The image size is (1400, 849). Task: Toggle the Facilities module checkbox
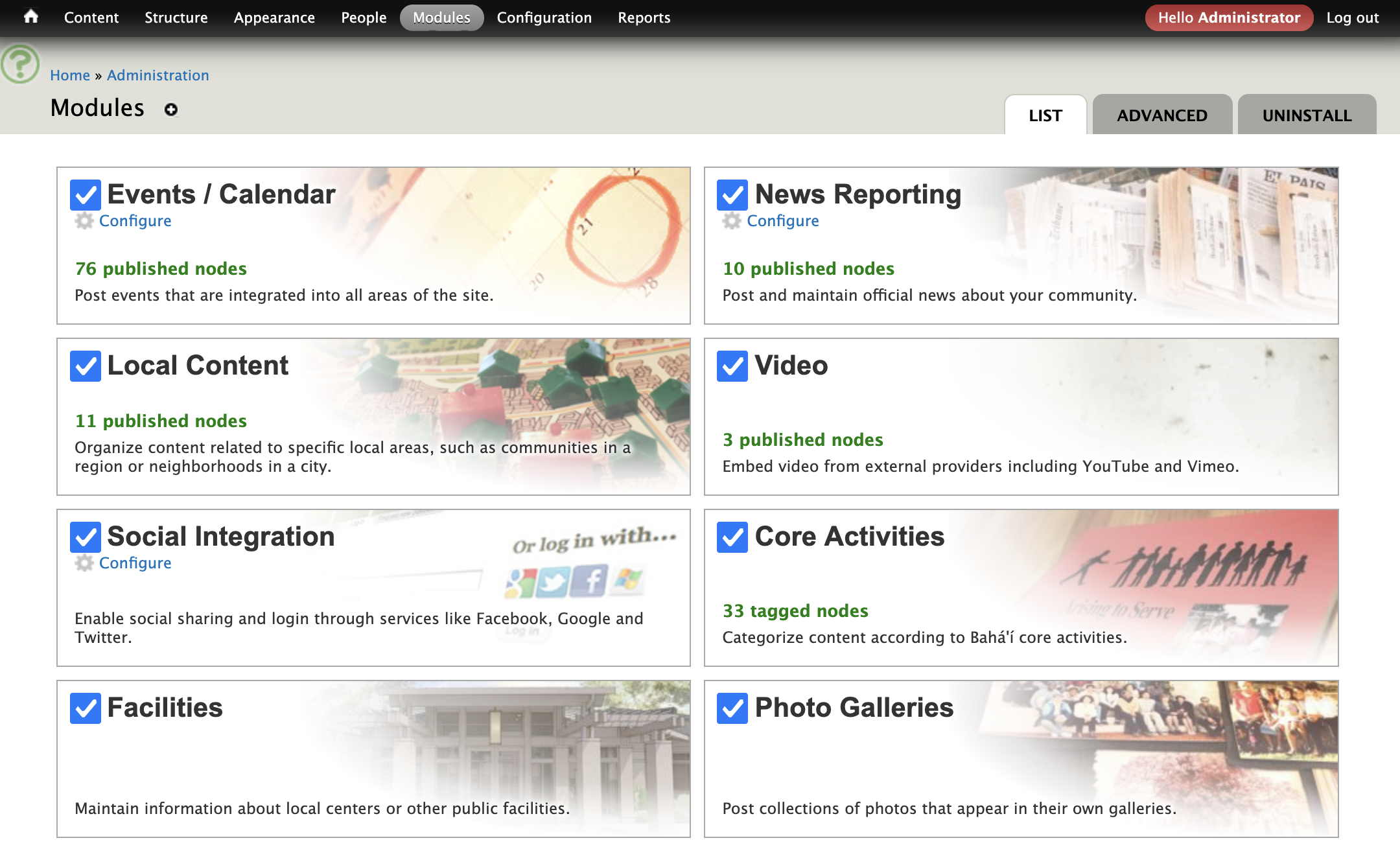pyautogui.click(x=84, y=708)
